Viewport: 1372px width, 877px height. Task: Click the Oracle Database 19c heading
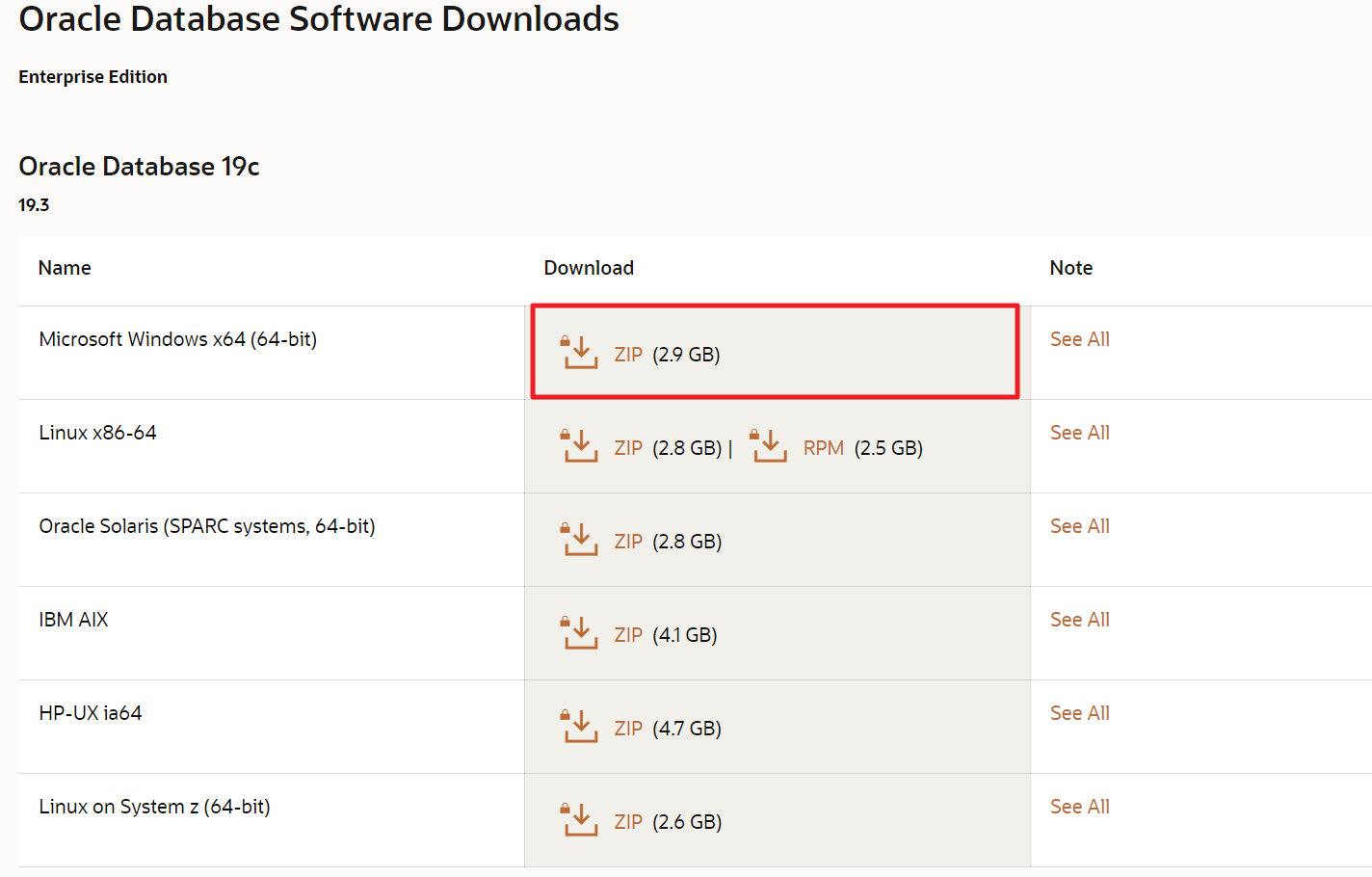[140, 167]
